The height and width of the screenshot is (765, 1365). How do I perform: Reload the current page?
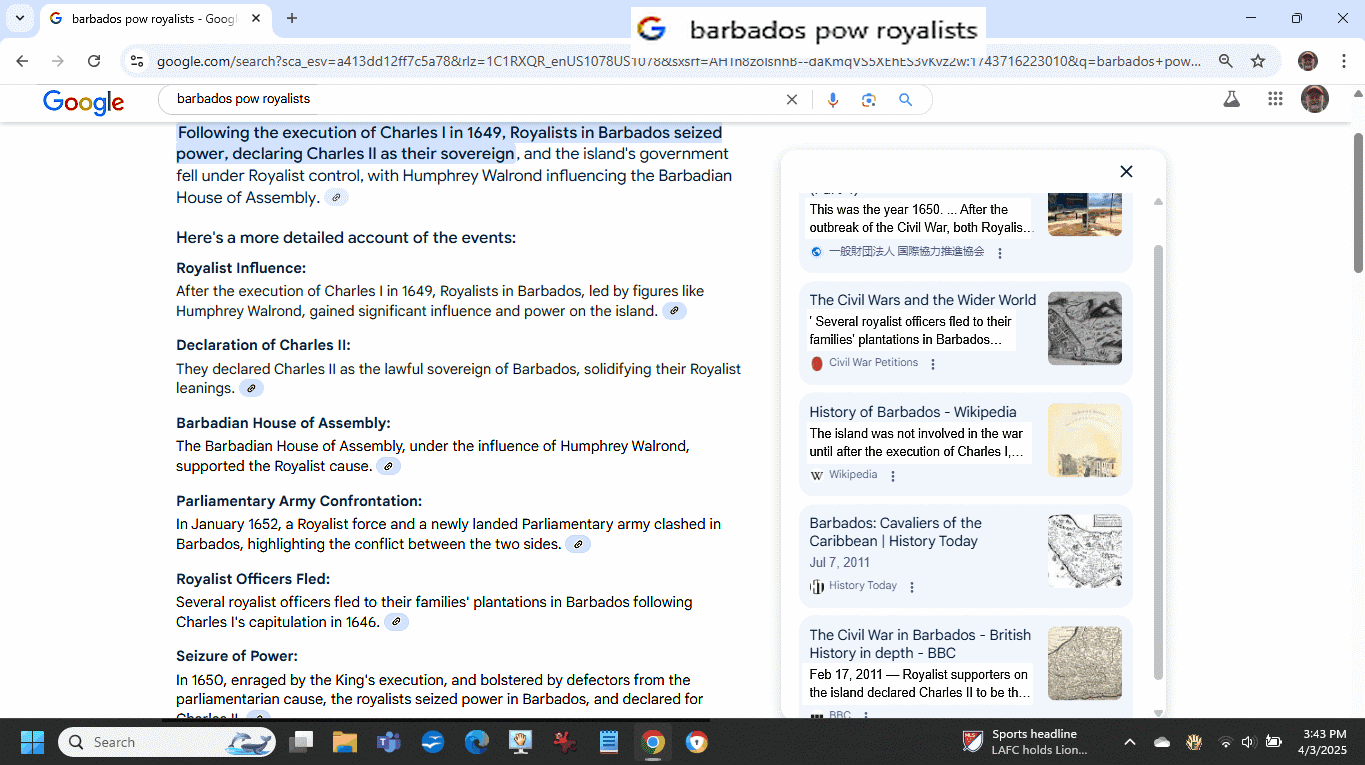(94, 61)
